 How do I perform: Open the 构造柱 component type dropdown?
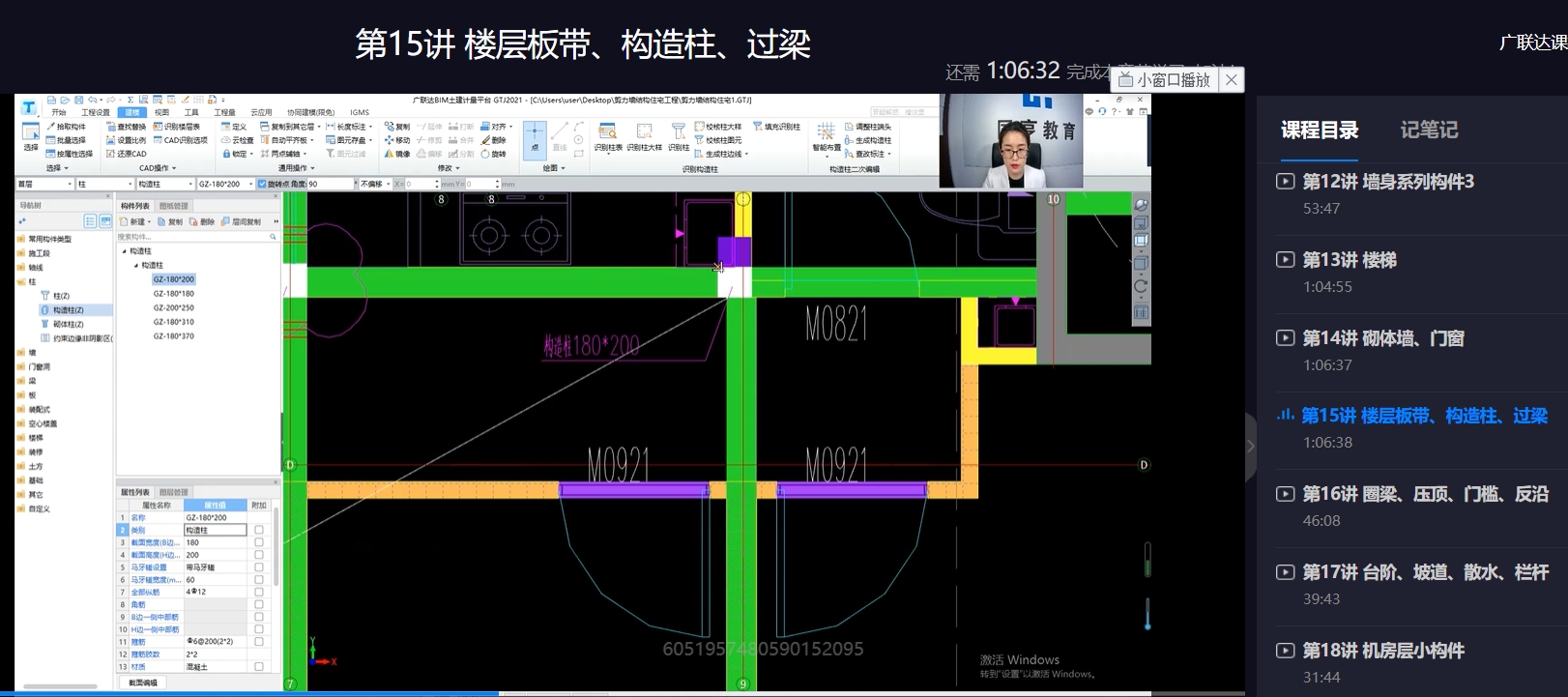(x=165, y=184)
